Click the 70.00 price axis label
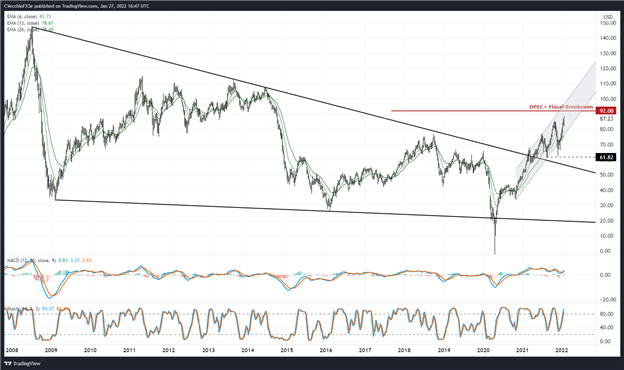The height and width of the screenshot is (370, 624). coord(606,144)
